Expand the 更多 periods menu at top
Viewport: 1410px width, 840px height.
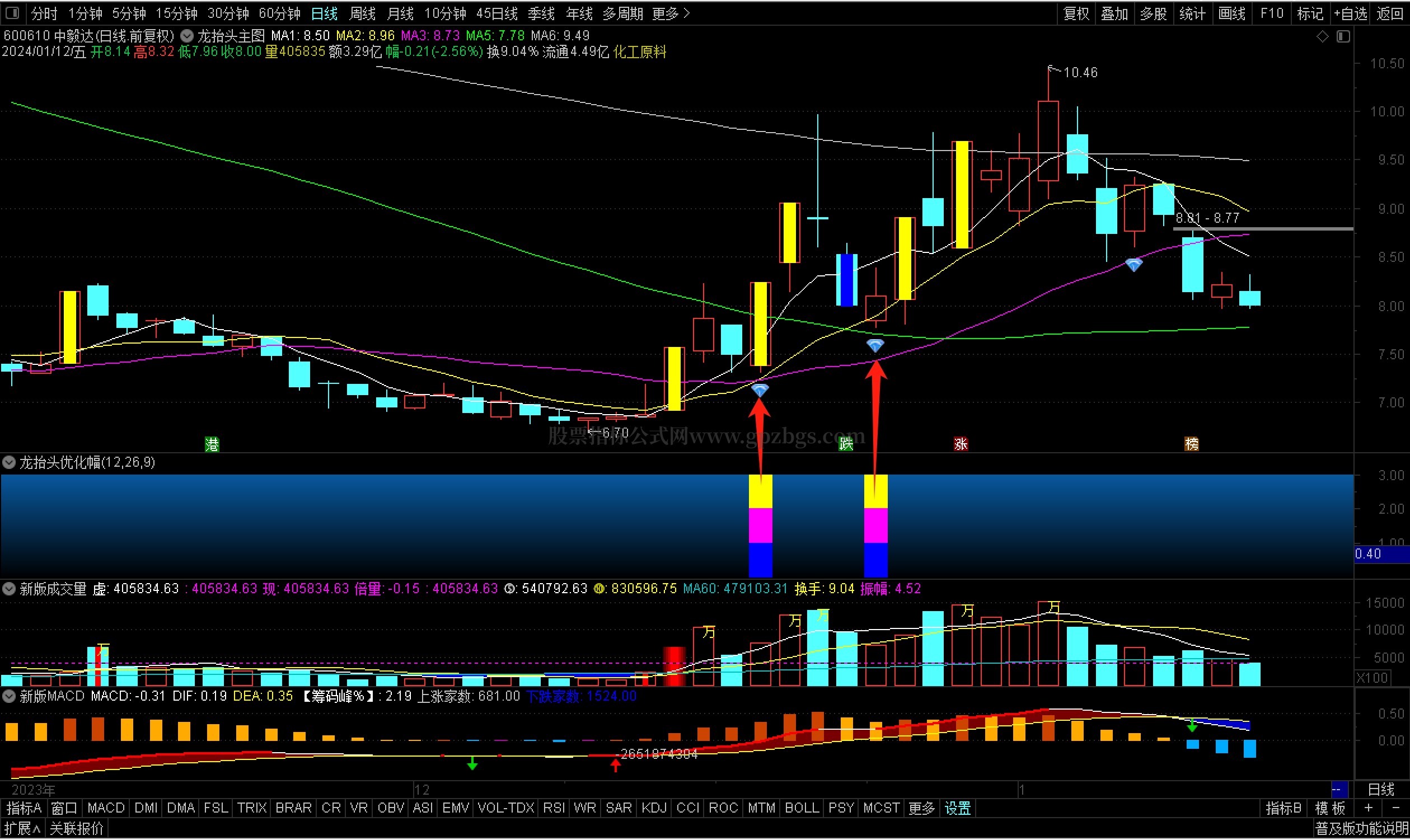coord(671,13)
